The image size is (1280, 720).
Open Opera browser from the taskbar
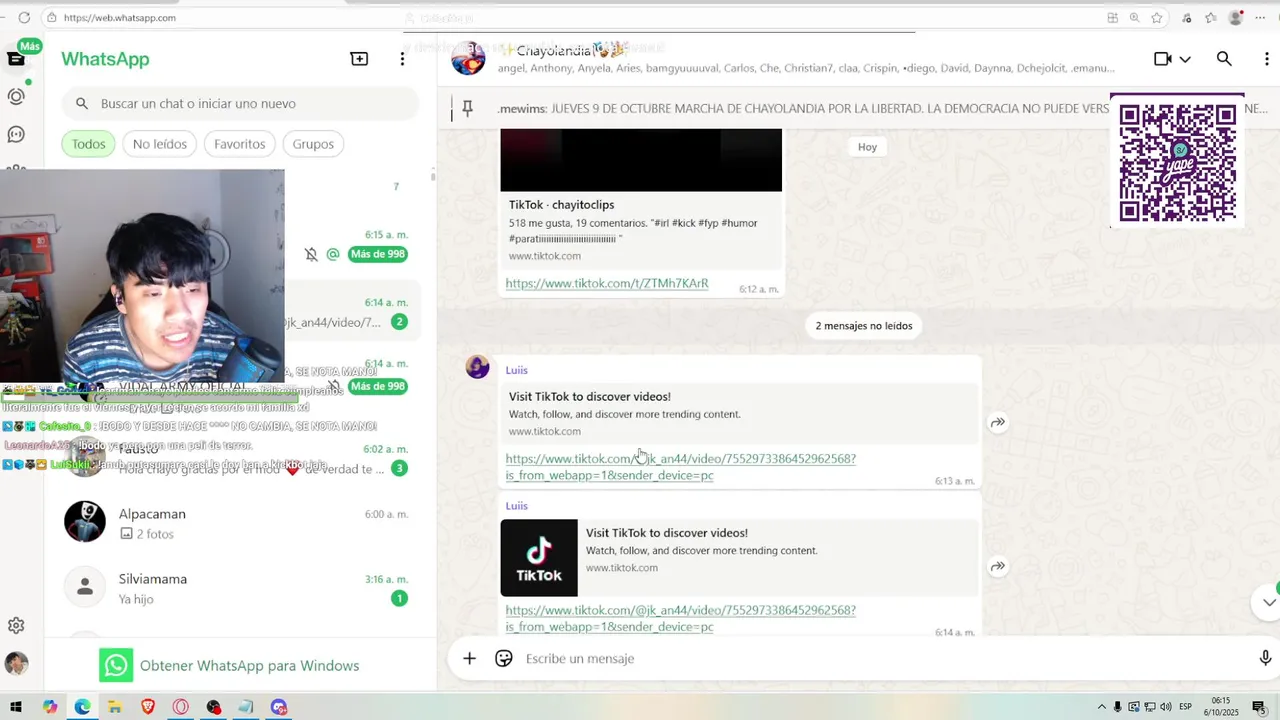pyautogui.click(x=181, y=707)
